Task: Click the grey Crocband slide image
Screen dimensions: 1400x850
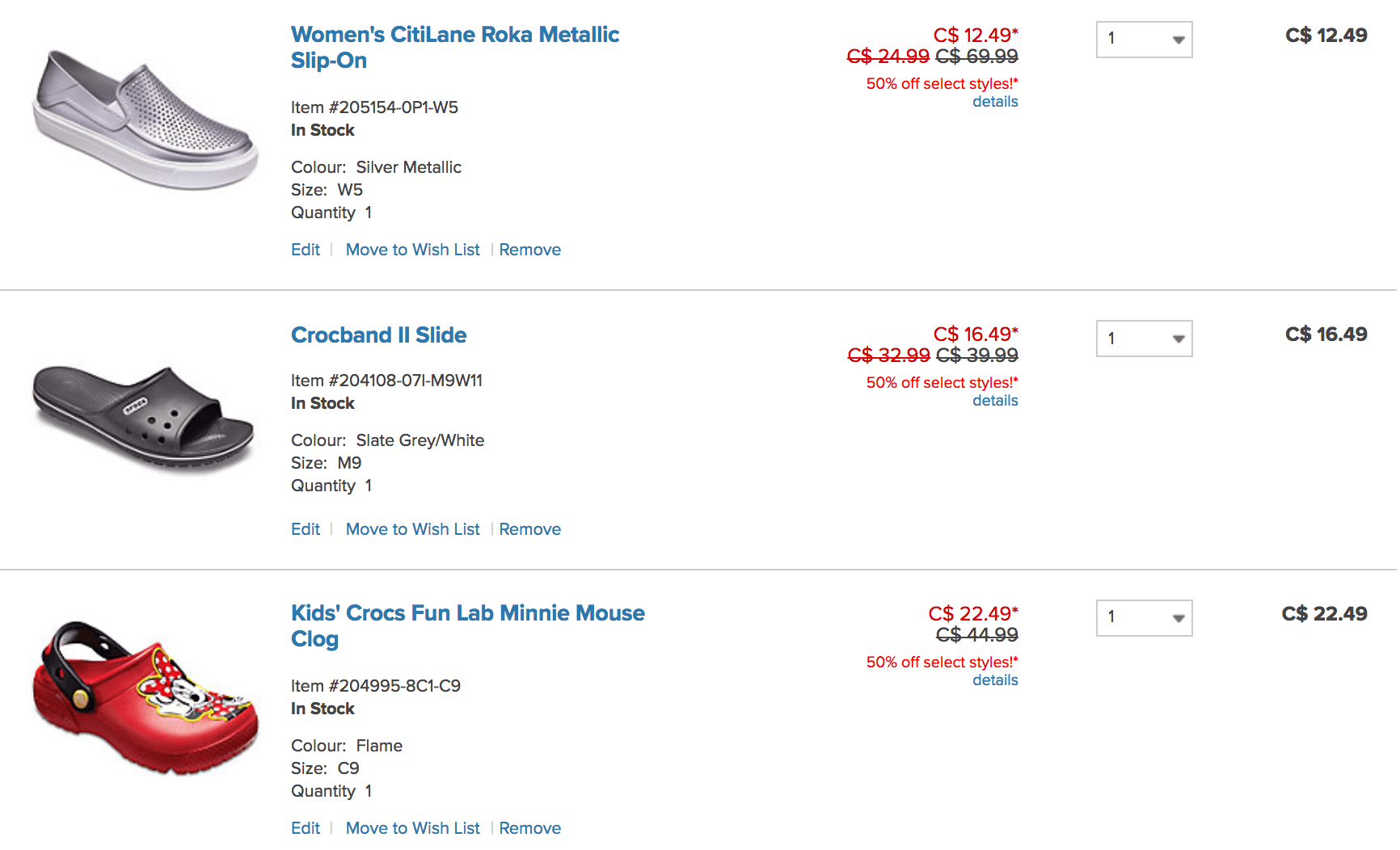Action: [x=144, y=419]
